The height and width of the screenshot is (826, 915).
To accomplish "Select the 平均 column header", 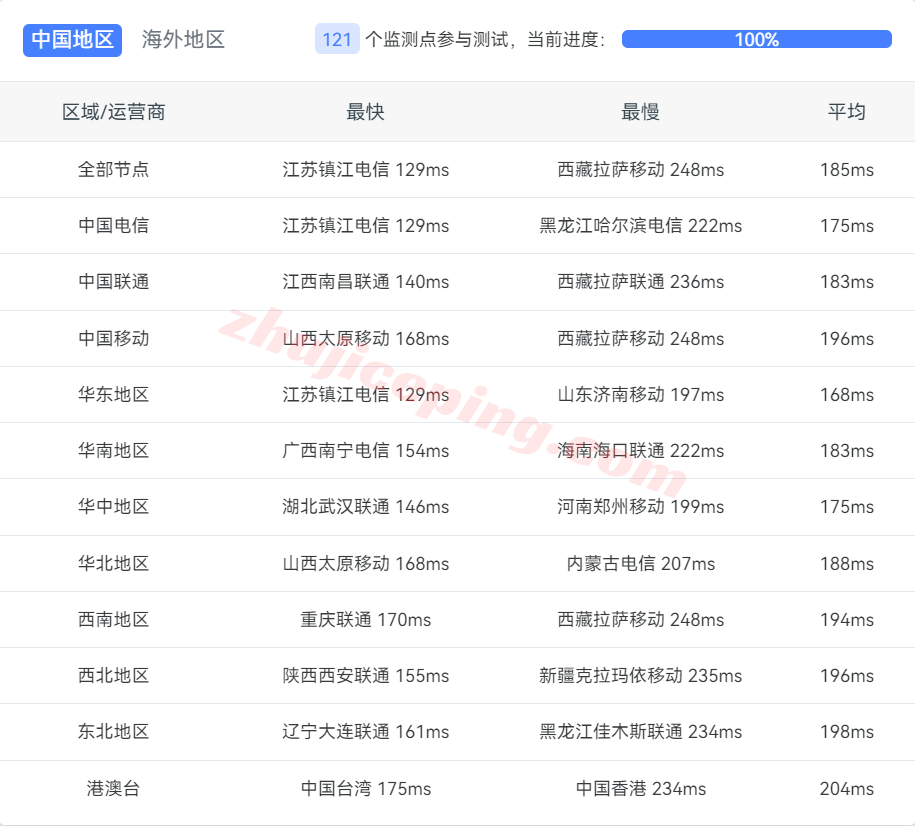I will (x=846, y=112).
